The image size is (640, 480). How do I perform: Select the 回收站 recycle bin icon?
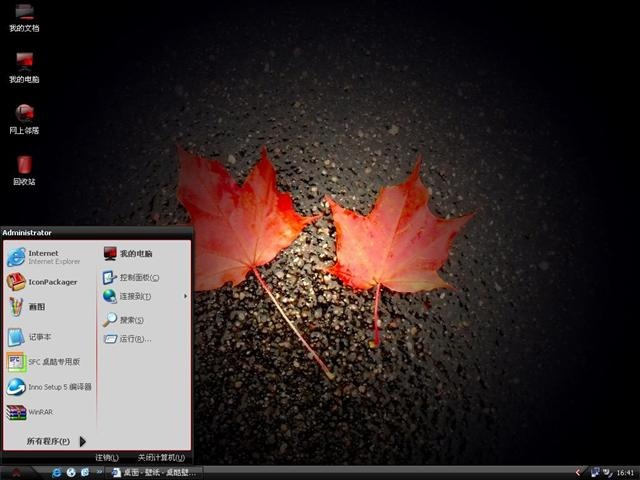(x=24, y=171)
